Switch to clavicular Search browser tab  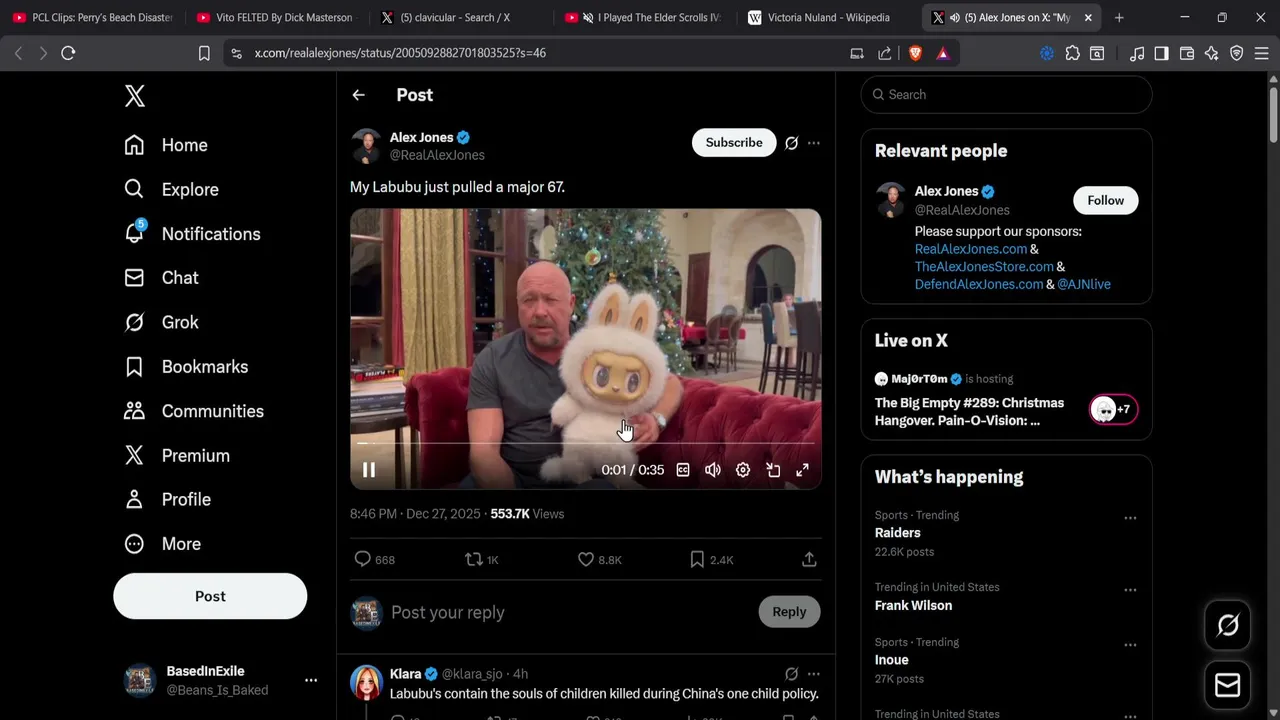coord(458,18)
